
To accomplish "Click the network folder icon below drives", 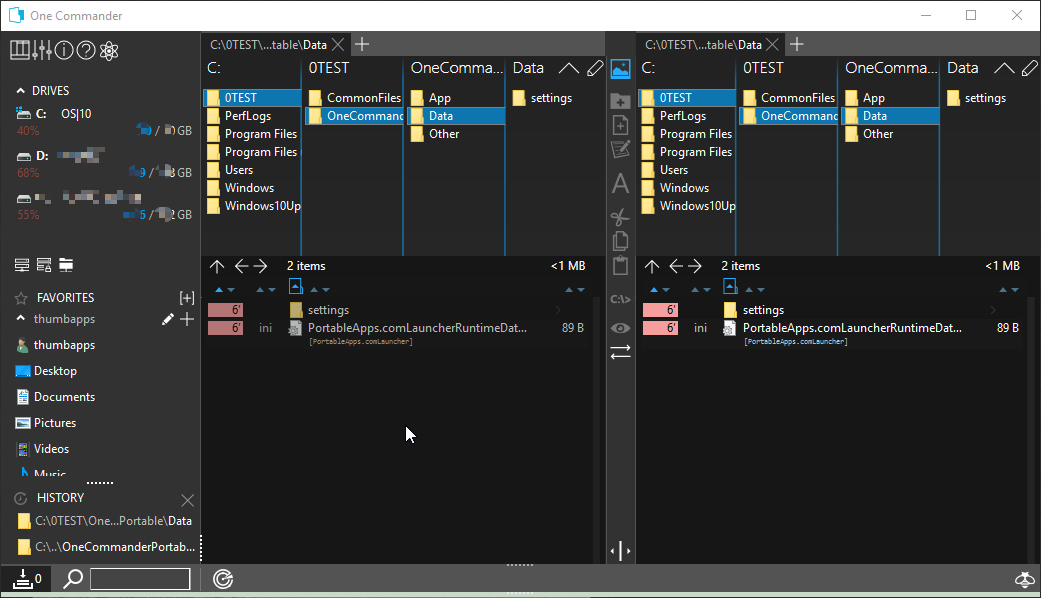I will pos(66,265).
